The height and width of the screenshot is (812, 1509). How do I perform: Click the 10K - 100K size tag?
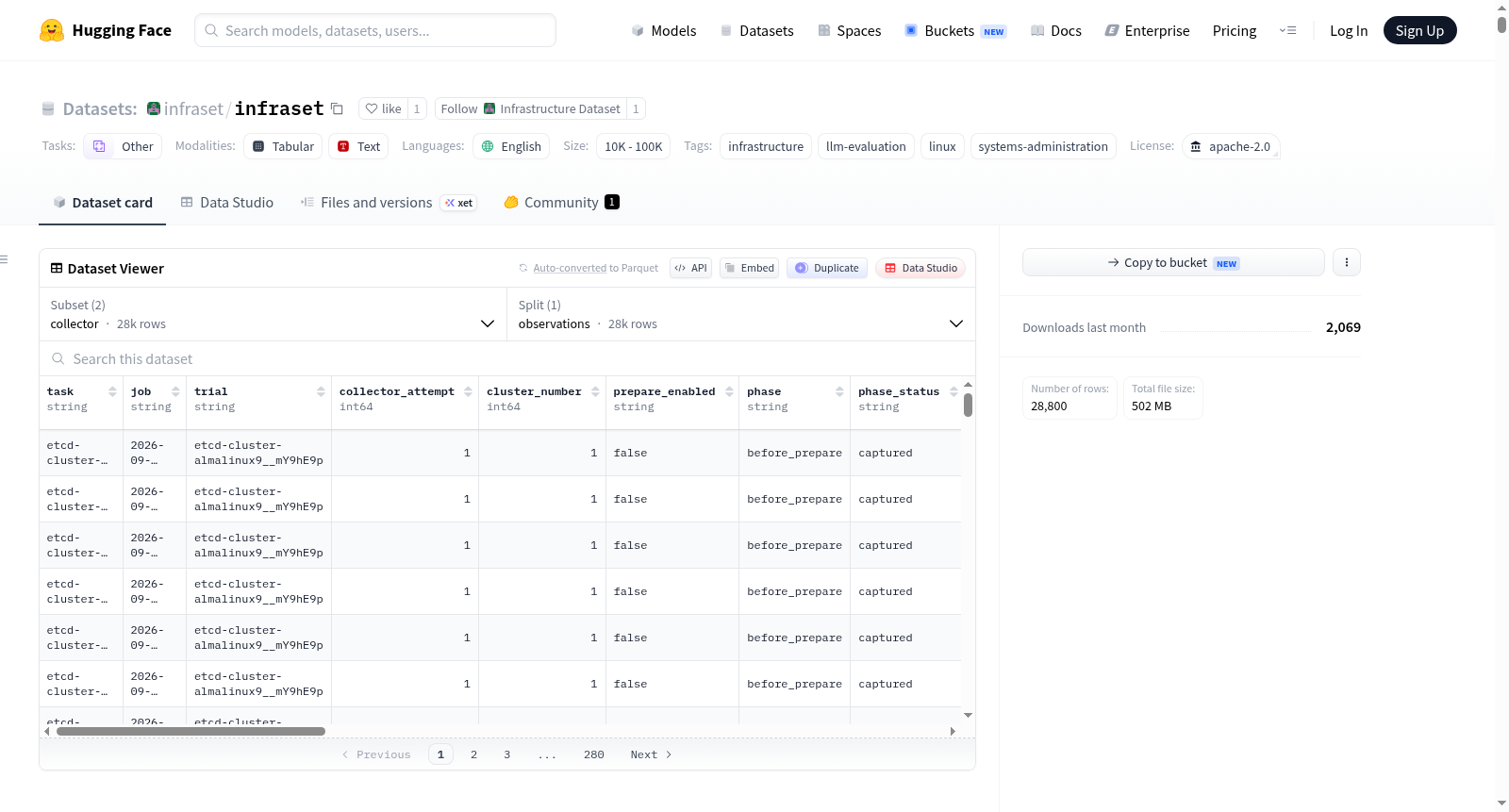(634, 146)
